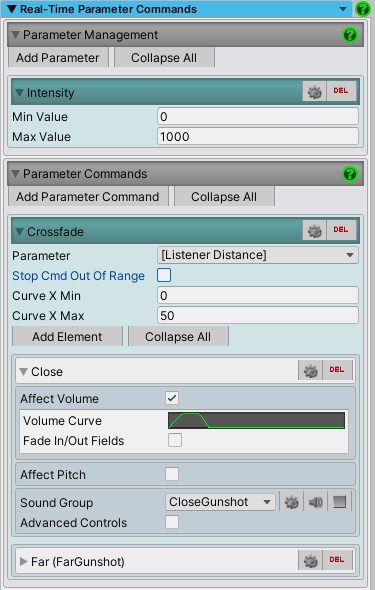375x590 pixels.
Task: Click the Stop Cmd Out Of Range label
Action: click(x=78, y=276)
